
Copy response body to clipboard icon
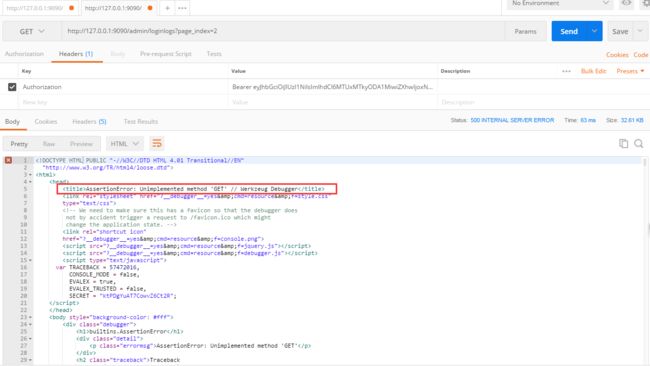pos(623,143)
